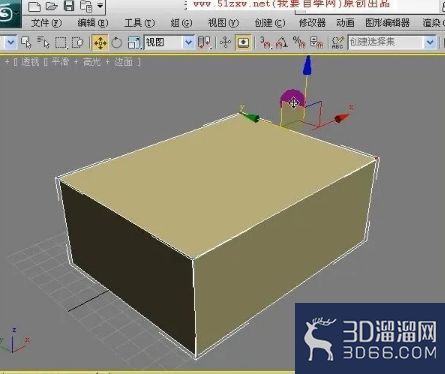Click the project folder icon beside Save
Screen dimensions: 445x374
tap(86, 6)
